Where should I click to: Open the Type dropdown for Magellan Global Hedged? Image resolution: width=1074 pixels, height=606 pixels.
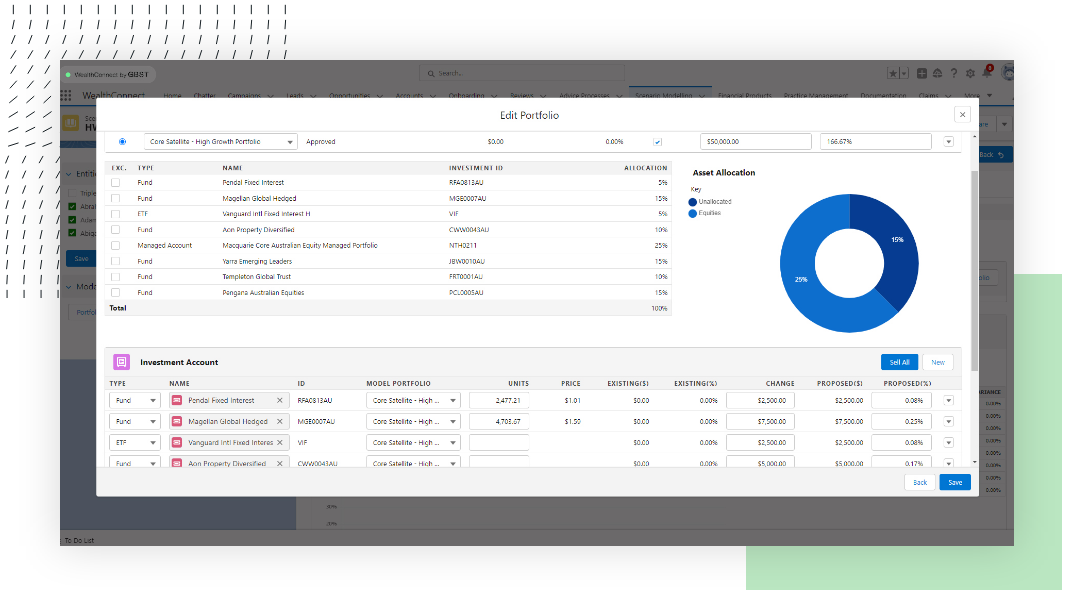coord(134,422)
